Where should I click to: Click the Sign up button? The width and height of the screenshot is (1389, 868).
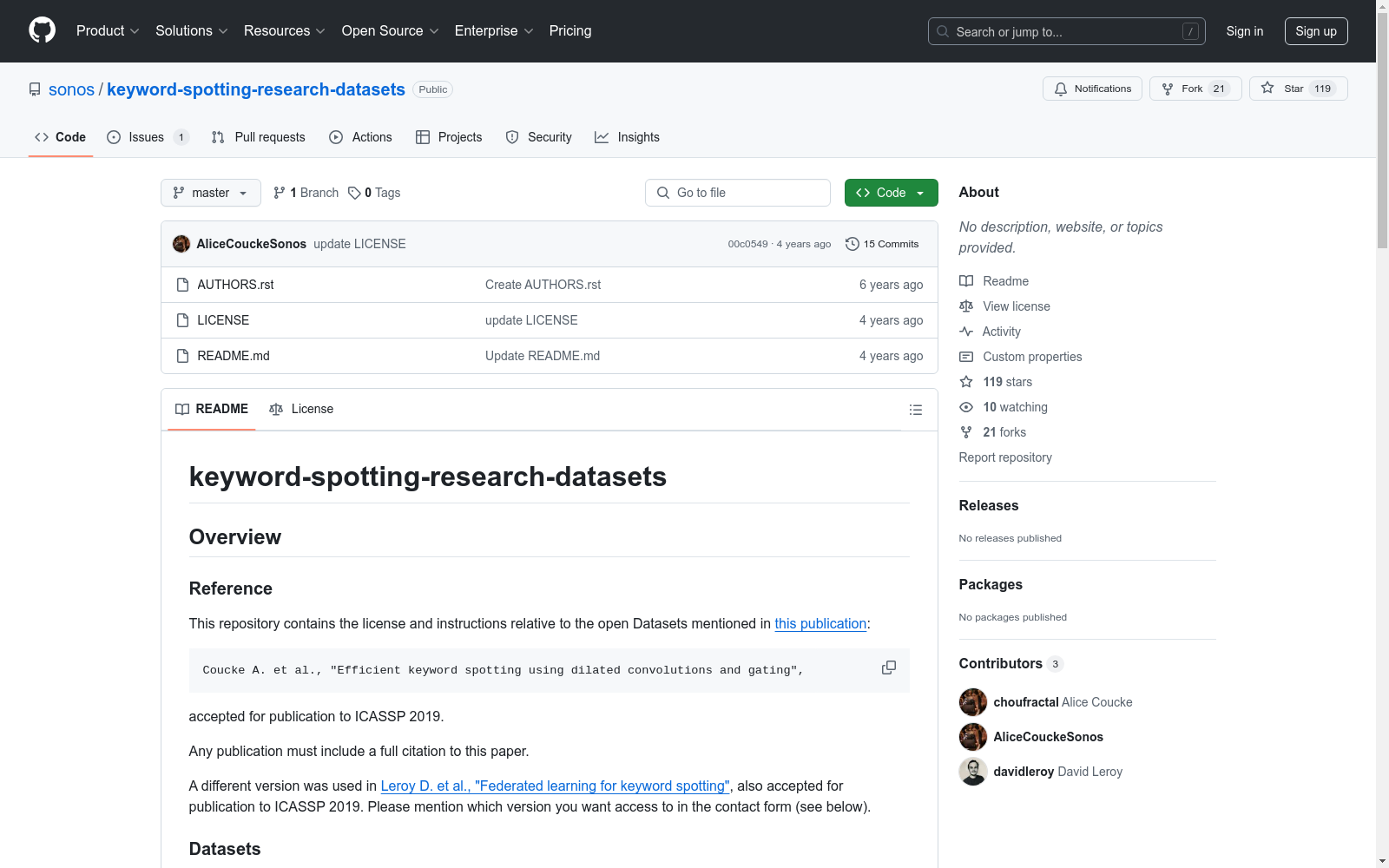(x=1316, y=31)
